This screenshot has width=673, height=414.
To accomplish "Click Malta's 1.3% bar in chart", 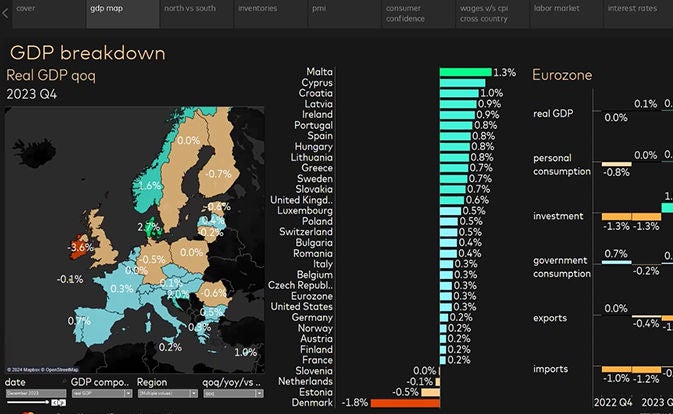I will 465,72.
